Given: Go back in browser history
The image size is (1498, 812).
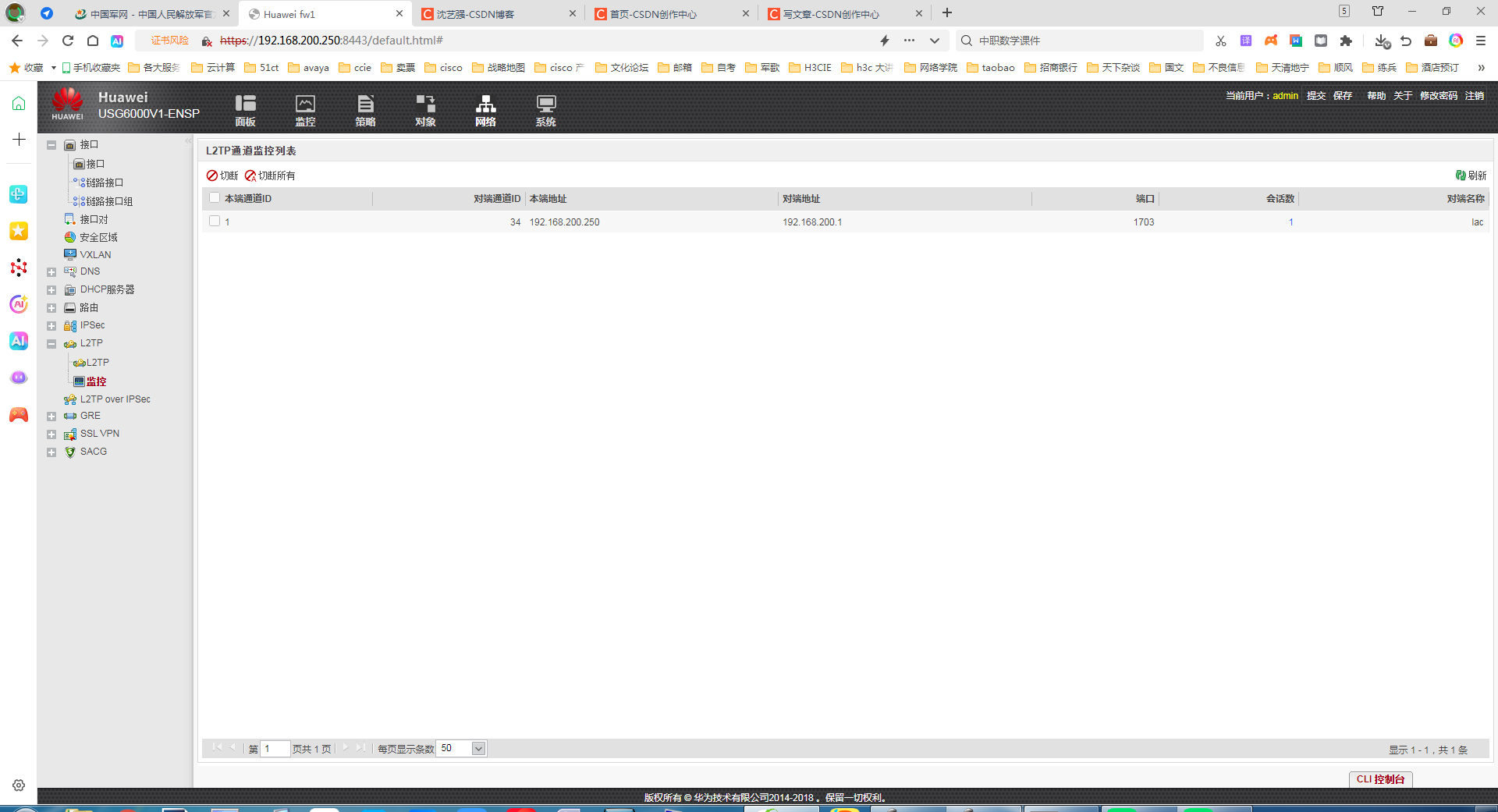Looking at the screenshot, I should click(x=17, y=41).
